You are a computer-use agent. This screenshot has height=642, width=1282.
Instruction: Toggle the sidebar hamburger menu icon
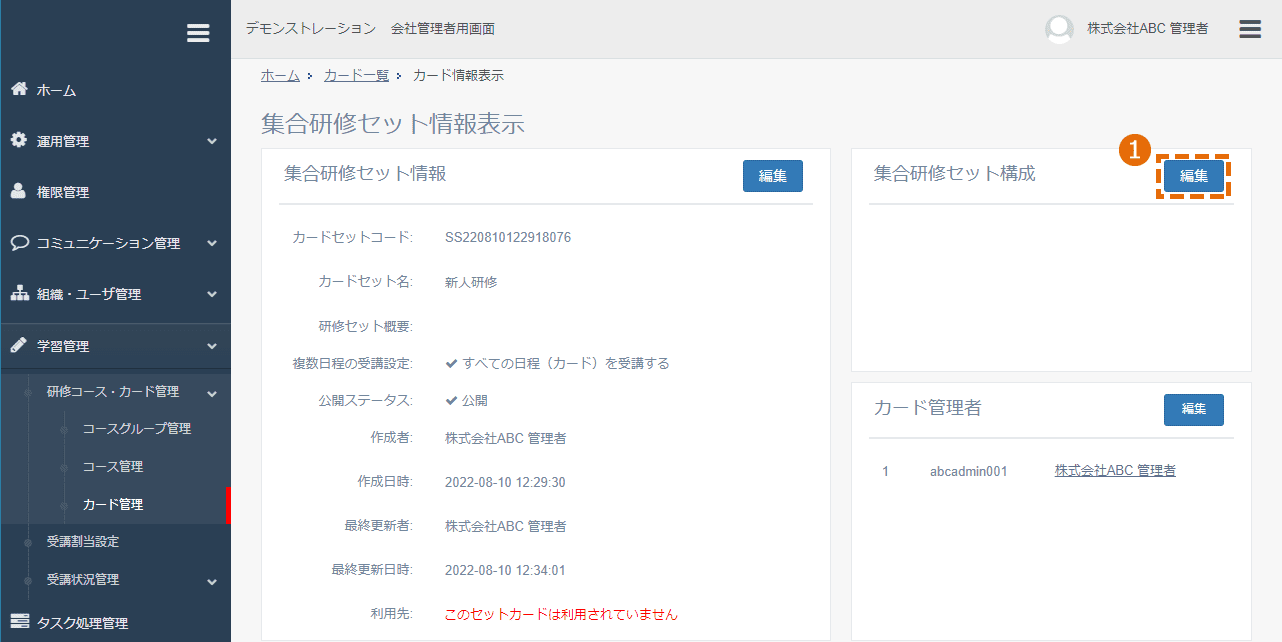coord(198,33)
